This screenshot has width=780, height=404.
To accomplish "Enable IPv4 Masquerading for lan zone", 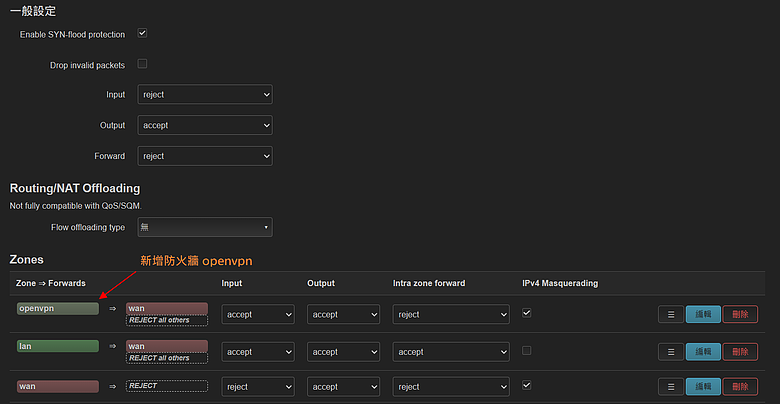I will click(x=526, y=351).
